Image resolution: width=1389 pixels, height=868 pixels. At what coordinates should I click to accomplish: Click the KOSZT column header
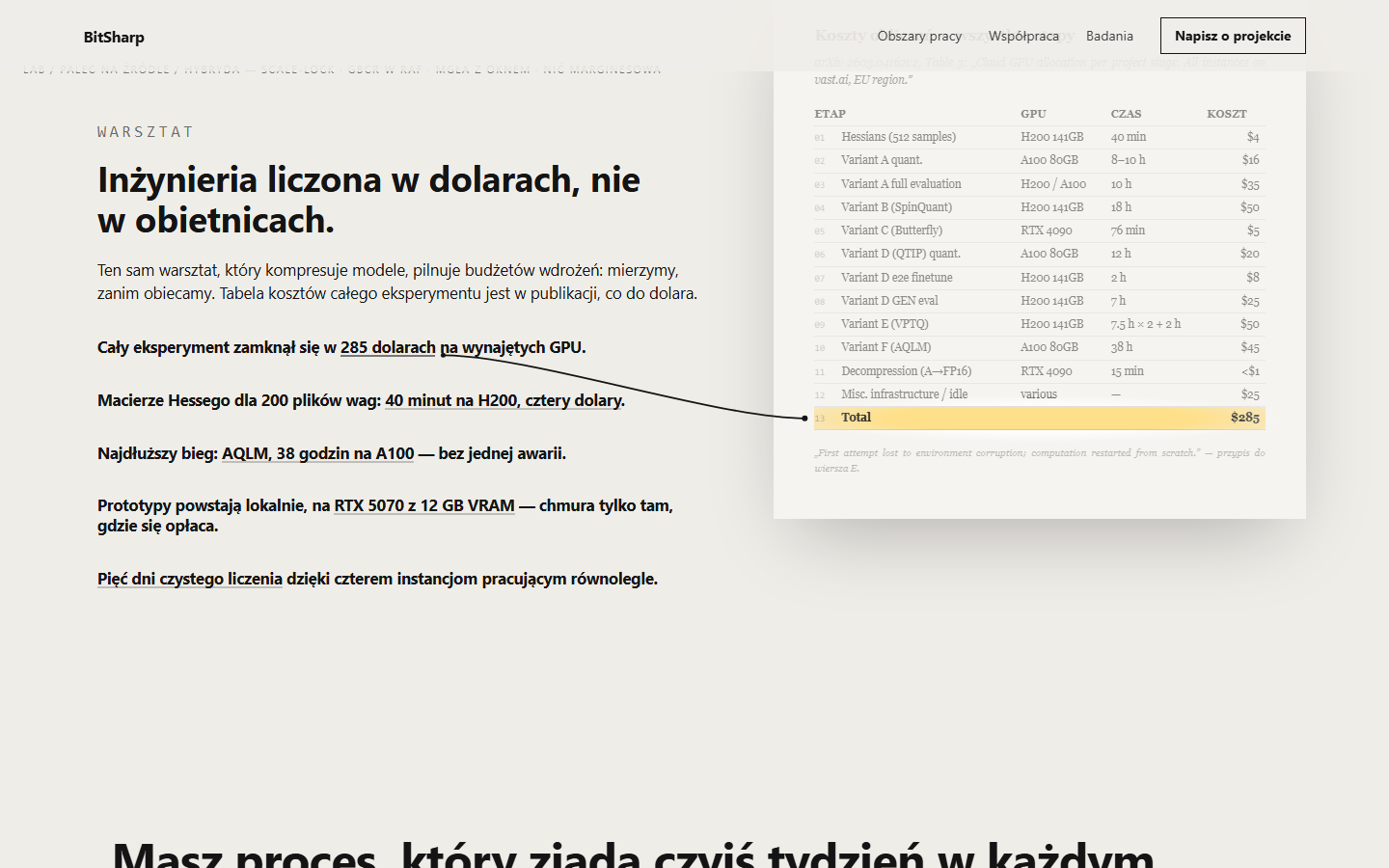click(1227, 114)
